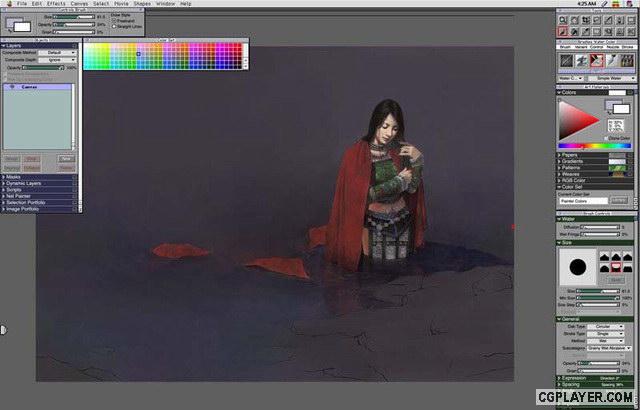Expand the Weaves section
This screenshot has width=640, height=410.
(559, 174)
